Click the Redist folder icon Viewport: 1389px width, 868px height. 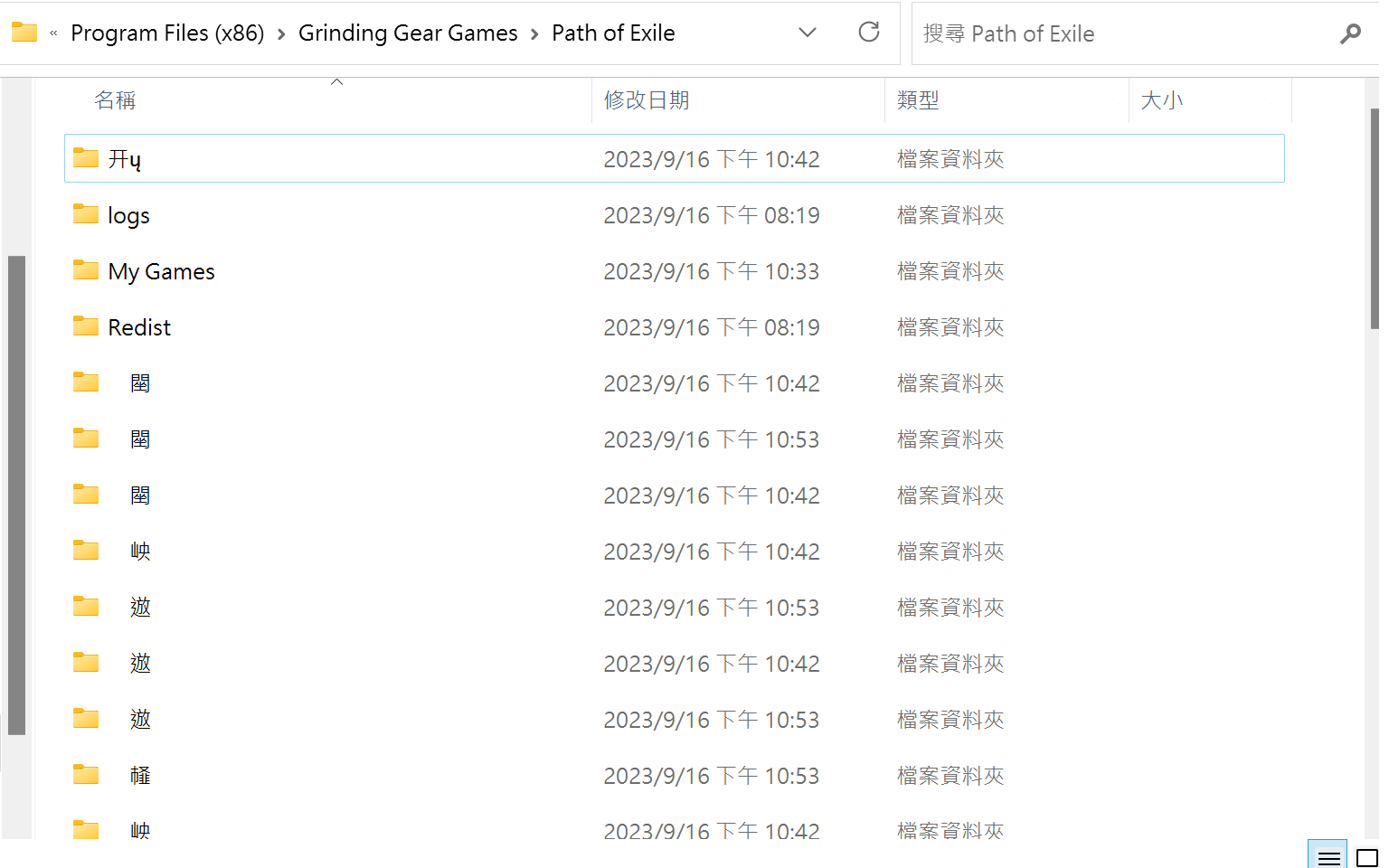[86, 326]
